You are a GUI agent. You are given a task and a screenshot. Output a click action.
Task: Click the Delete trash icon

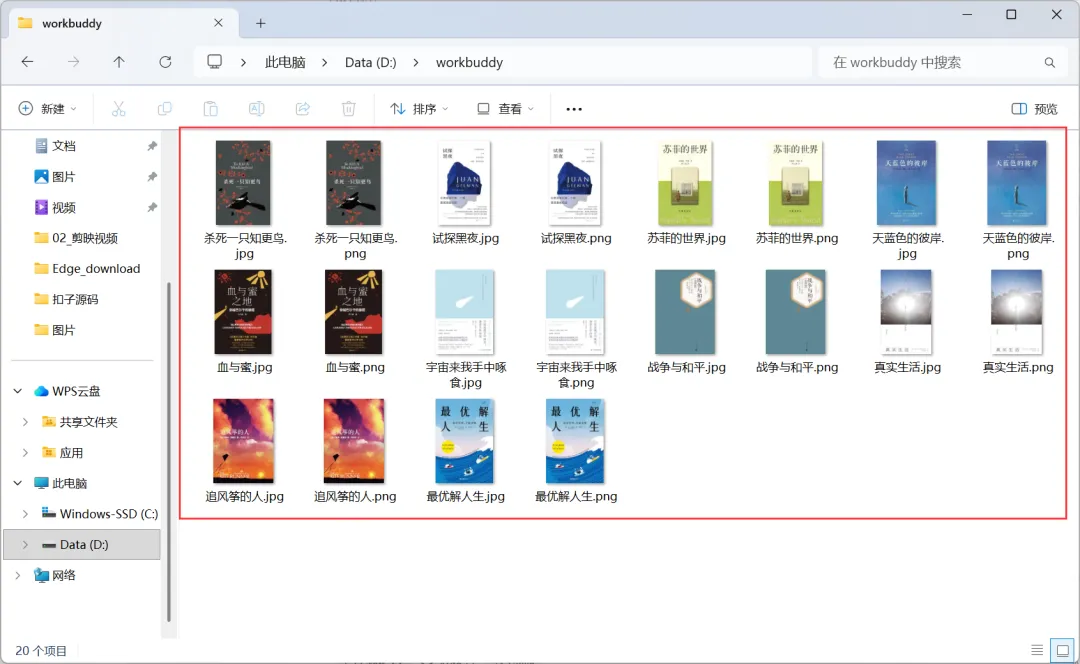click(349, 109)
